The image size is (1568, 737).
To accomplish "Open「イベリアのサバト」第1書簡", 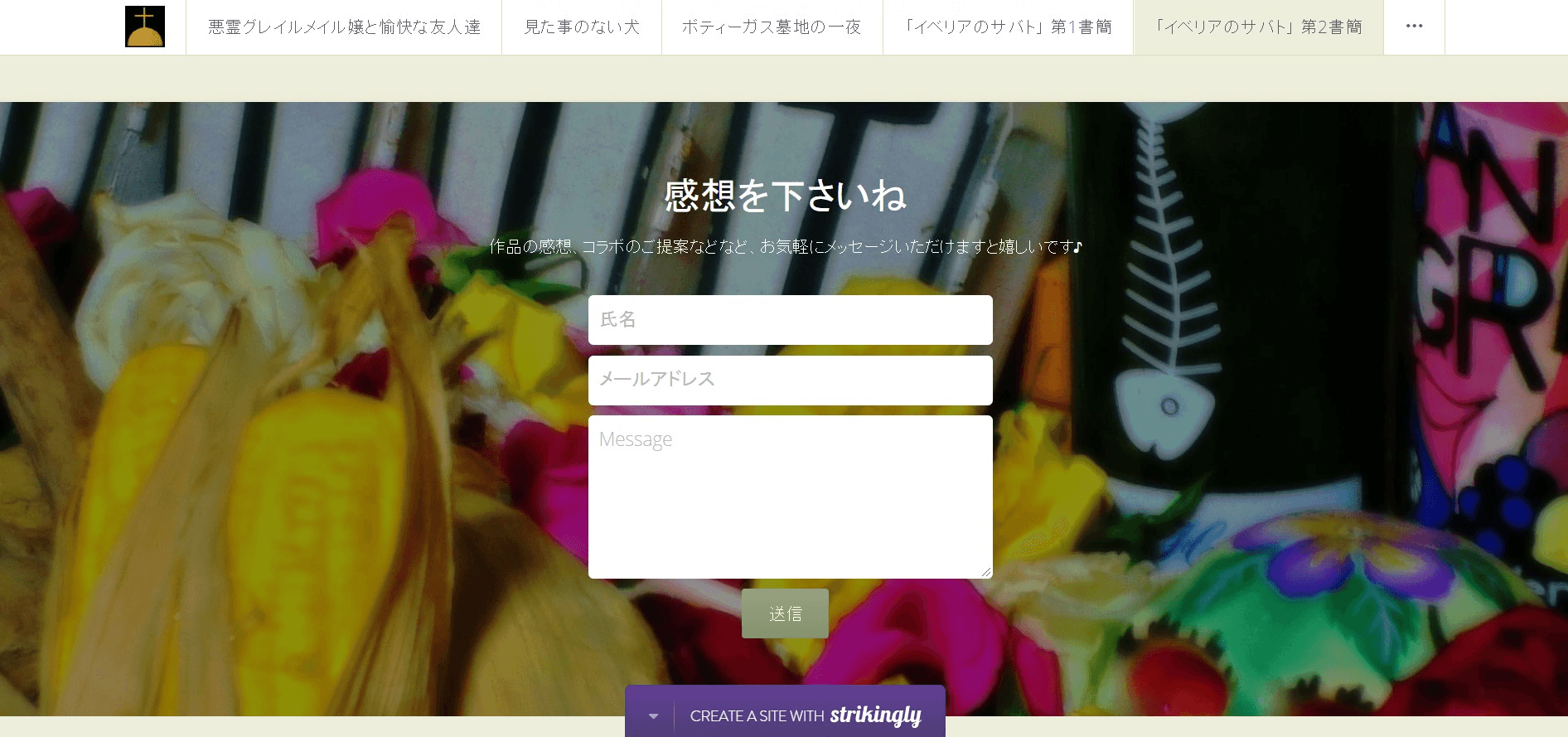I will (x=1008, y=27).
